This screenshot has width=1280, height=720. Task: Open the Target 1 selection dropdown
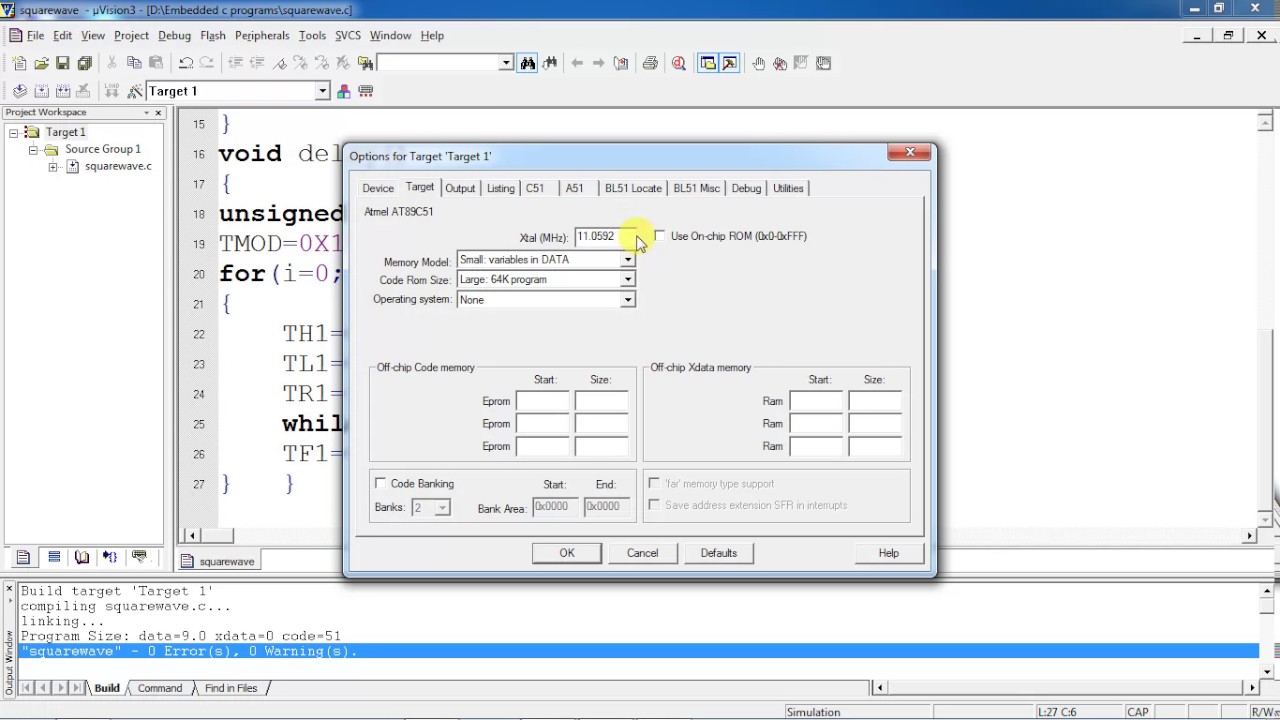point(322,91)
